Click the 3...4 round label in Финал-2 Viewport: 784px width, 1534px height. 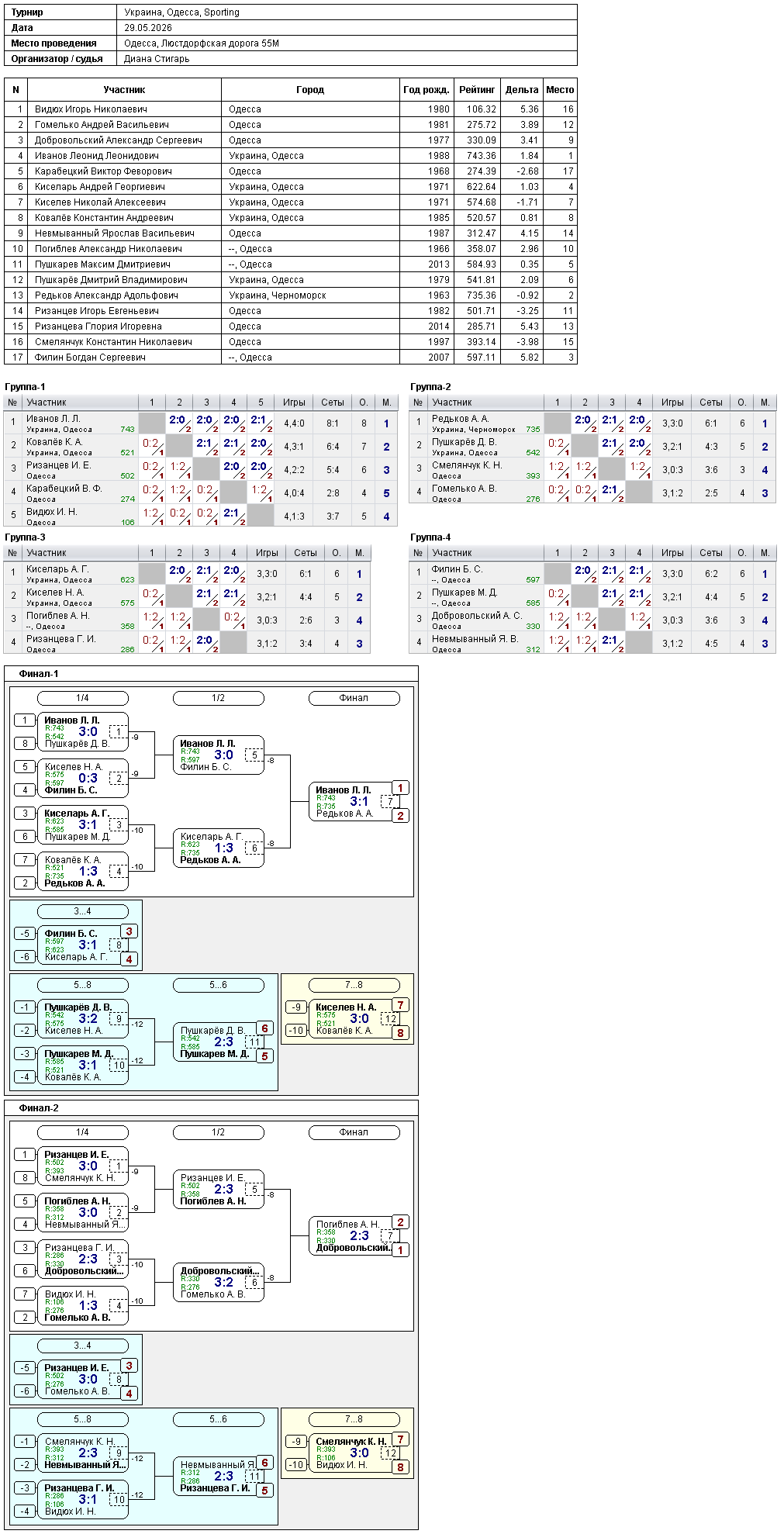click(82, 1346)
